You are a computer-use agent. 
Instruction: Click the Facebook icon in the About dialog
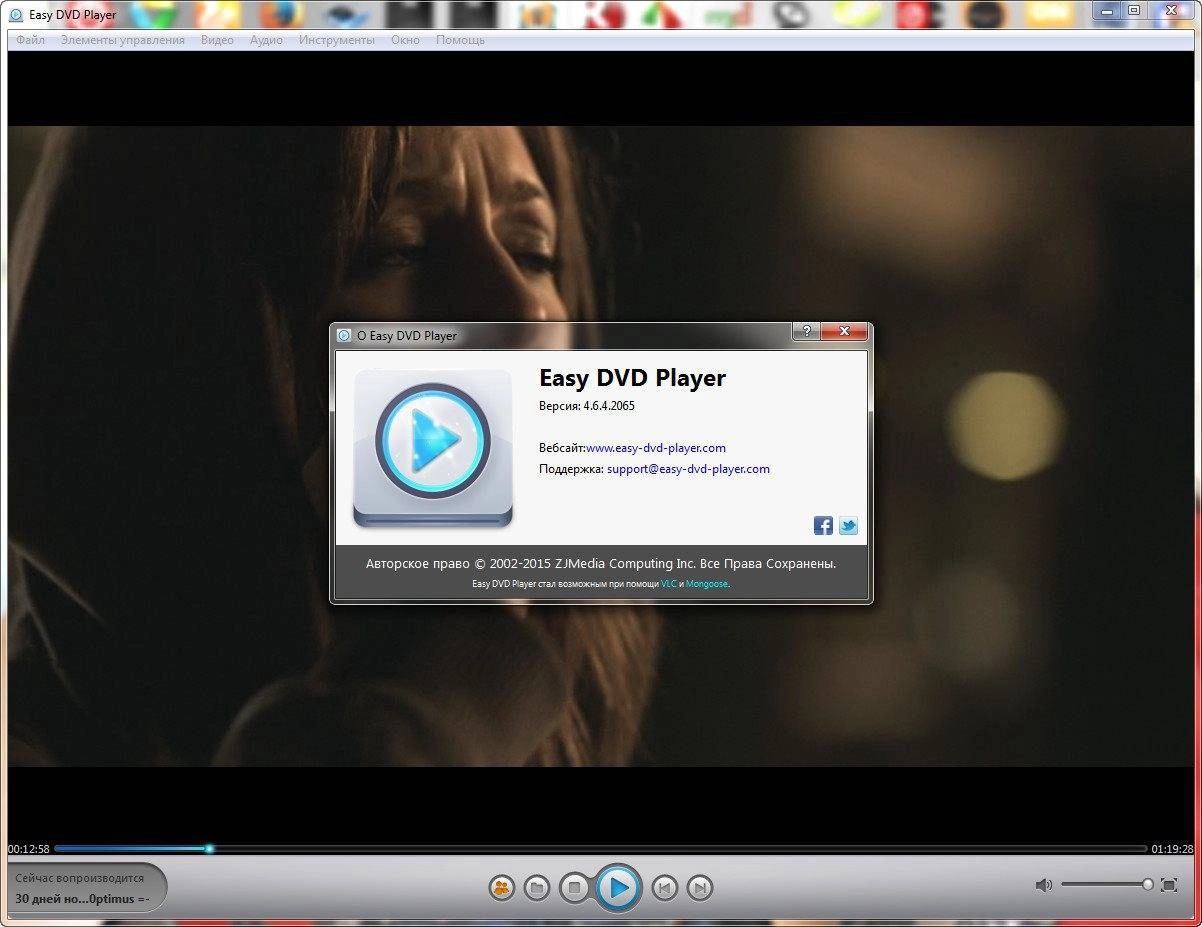pos(823,526)
